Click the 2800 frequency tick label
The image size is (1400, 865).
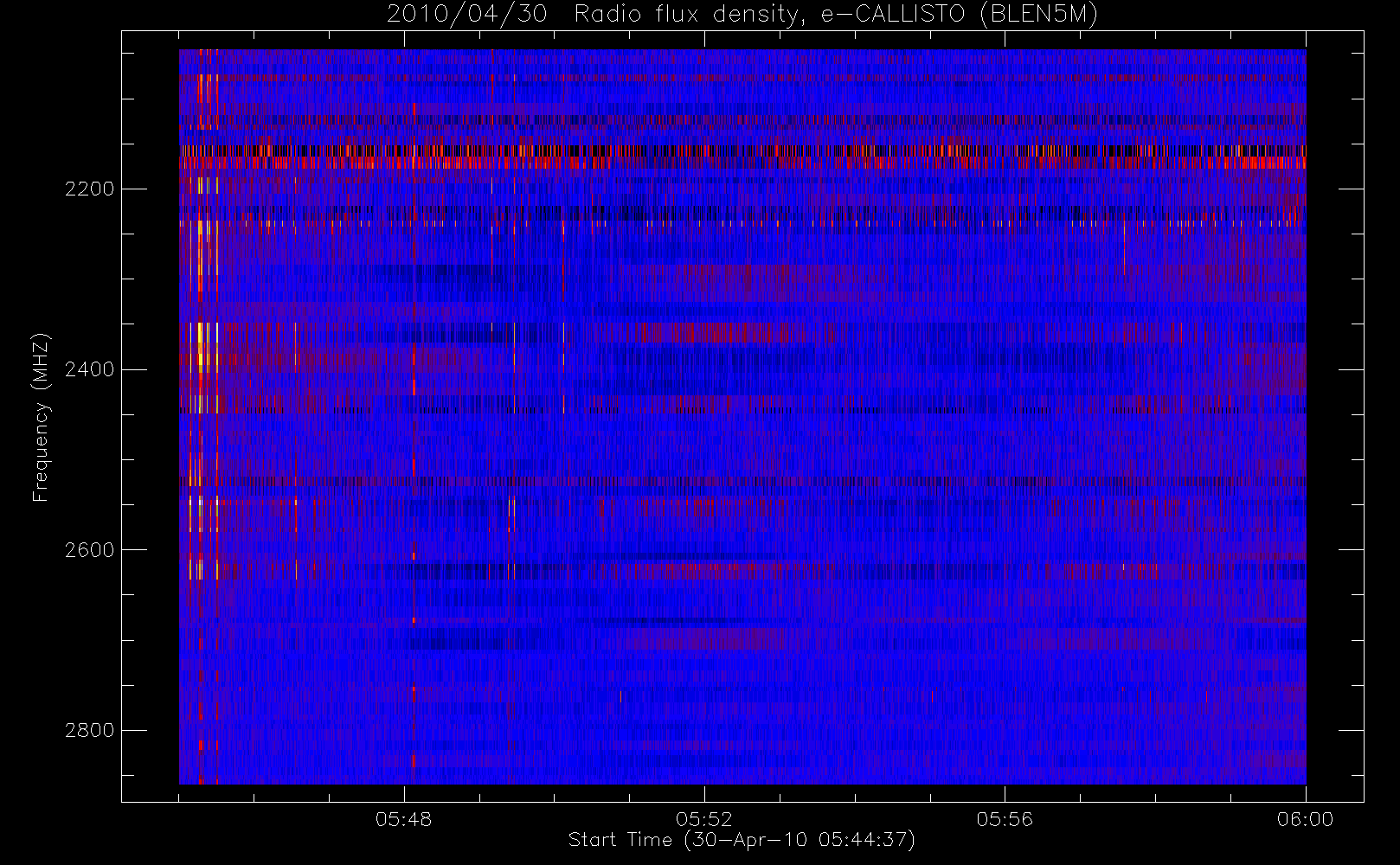(90, 731)
